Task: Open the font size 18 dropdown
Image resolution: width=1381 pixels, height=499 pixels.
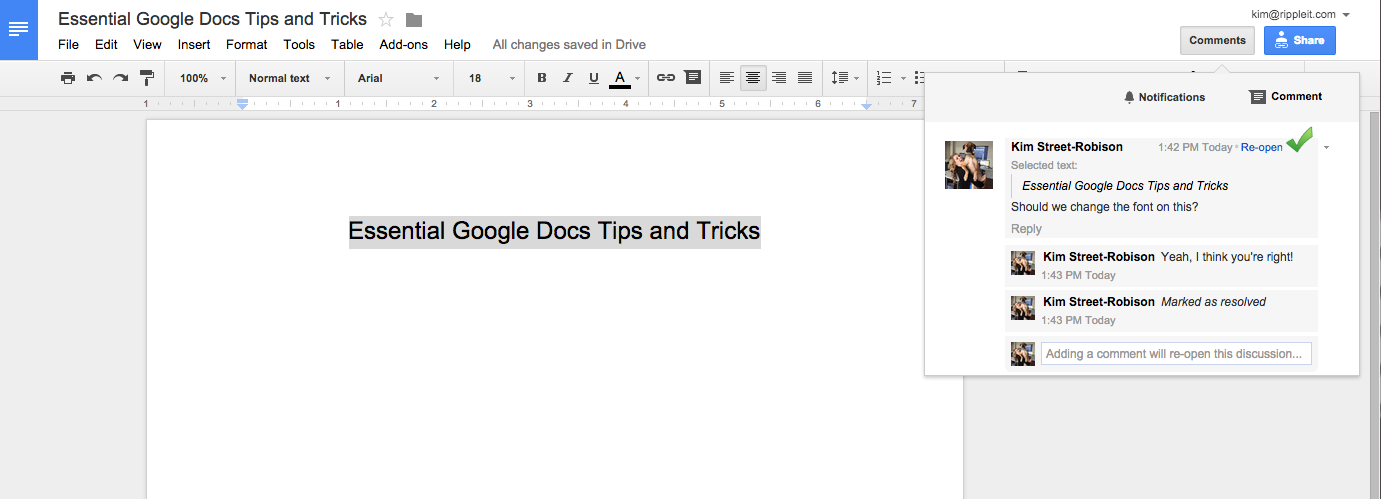Action: [x=491, y=78]
